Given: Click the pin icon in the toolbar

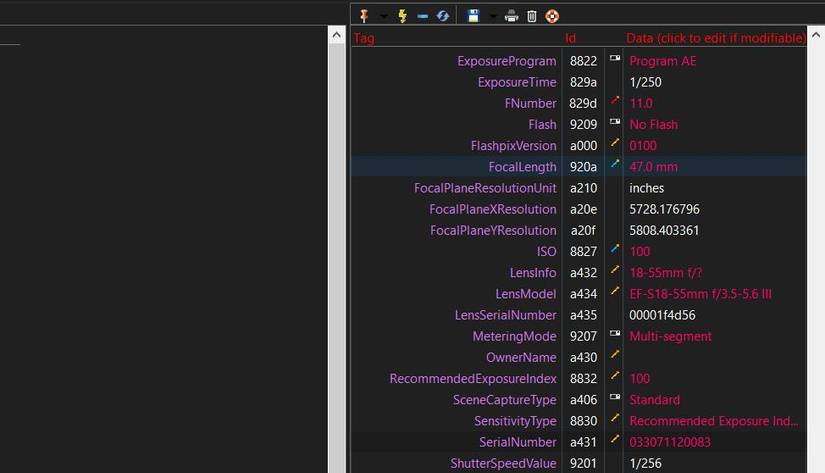Looking at the screenshot, I should coord(364,16).
